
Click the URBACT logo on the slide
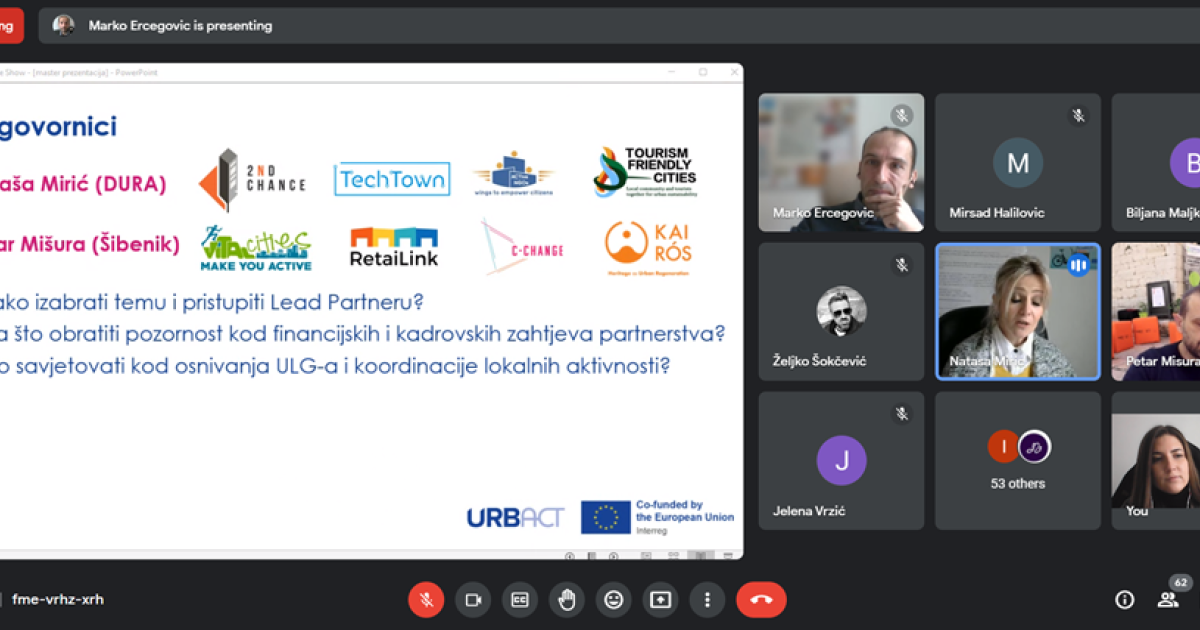tap(515, 517)
